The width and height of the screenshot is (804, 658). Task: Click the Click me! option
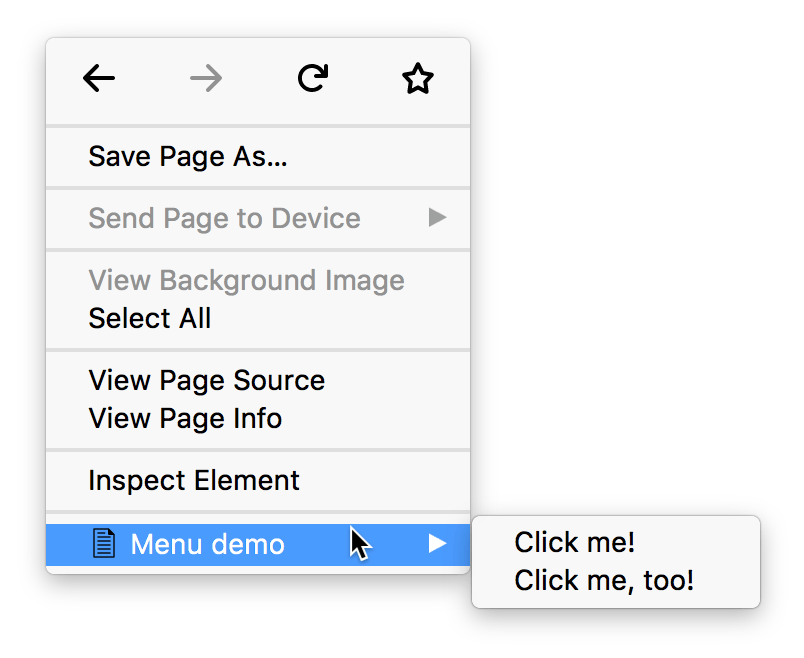point(573,541)
